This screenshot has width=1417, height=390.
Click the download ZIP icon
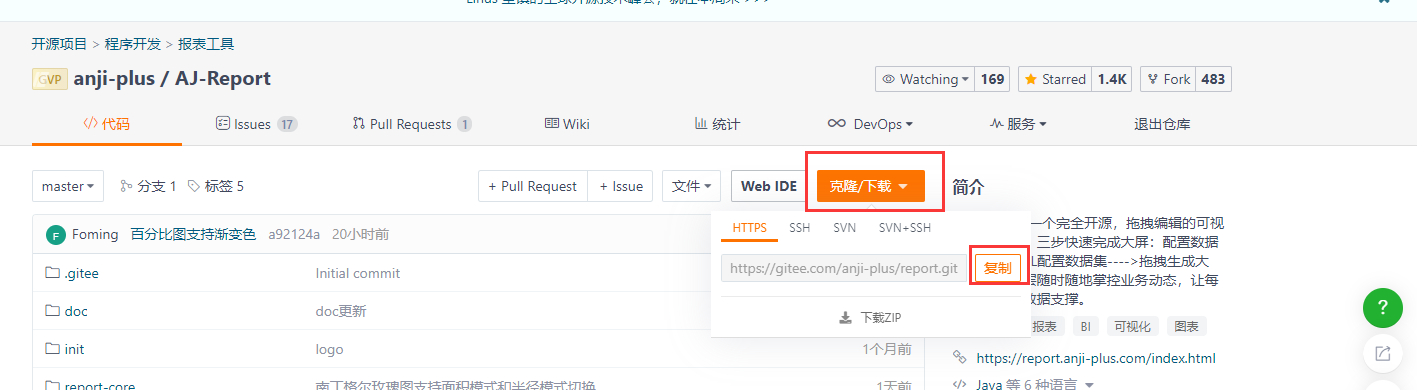pos(845,318)
